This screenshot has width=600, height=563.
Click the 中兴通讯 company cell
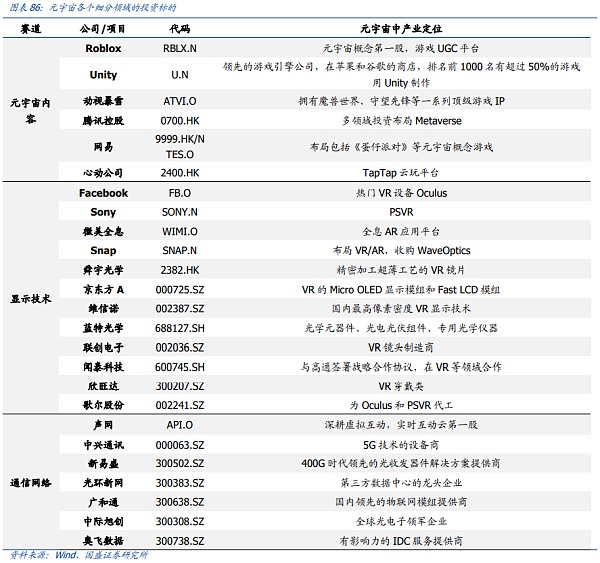[103, 445]
